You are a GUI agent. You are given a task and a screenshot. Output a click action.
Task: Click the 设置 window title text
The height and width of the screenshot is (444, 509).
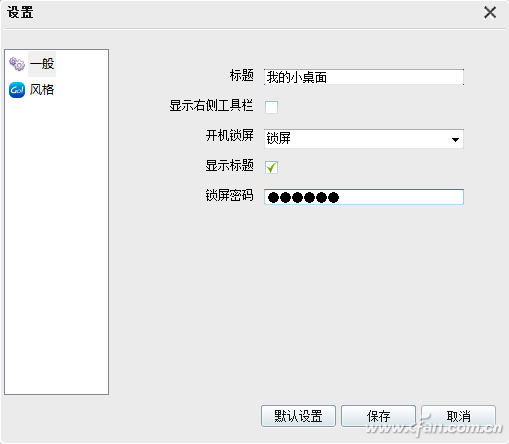(x=20, y=13)
